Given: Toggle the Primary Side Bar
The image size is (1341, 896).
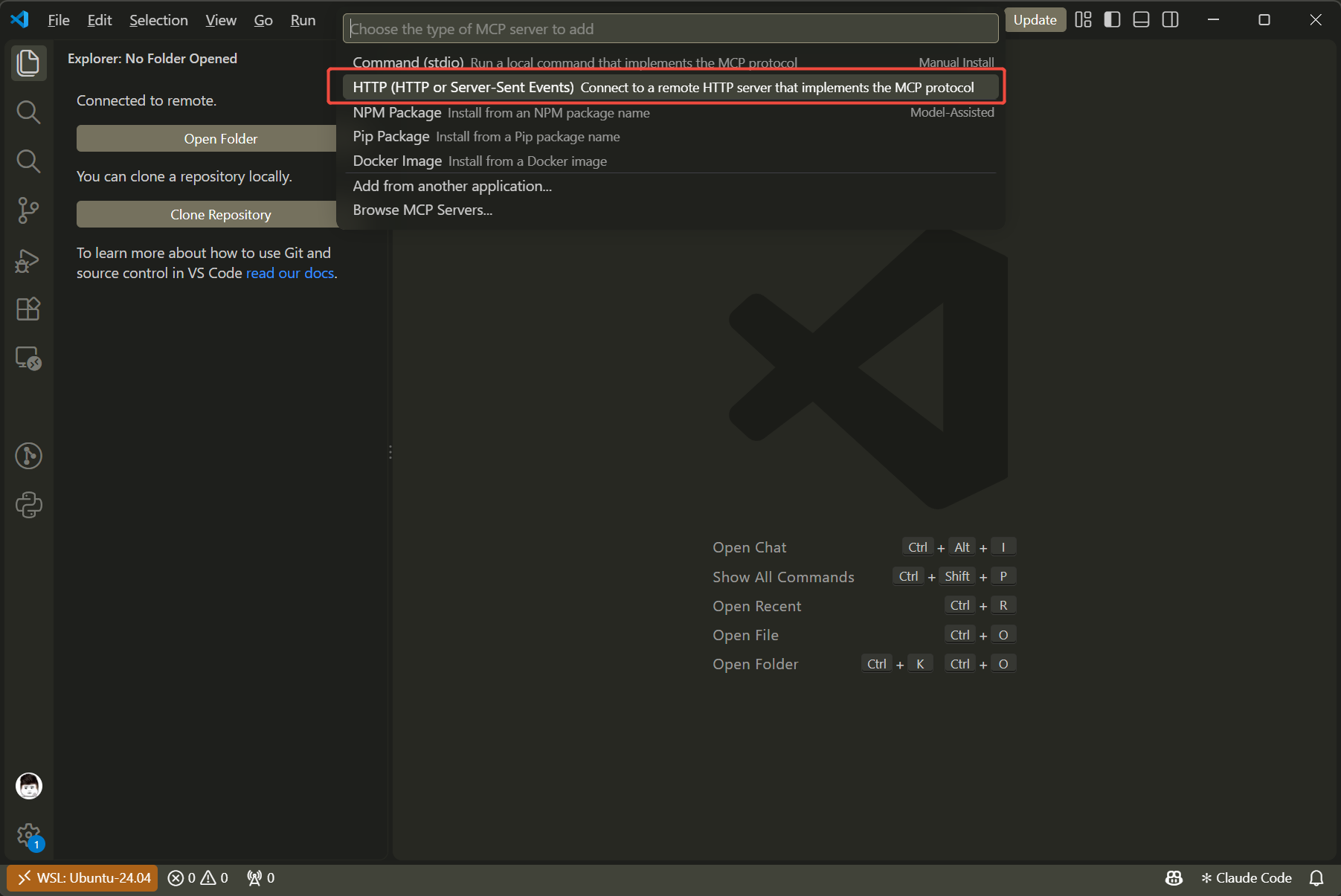Looking at the screenshot, I should coord(1112,20).
